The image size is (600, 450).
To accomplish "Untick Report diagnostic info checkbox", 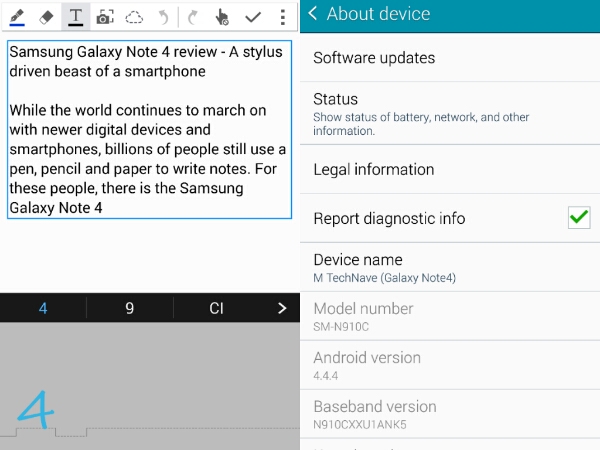I will pos(579,217).
